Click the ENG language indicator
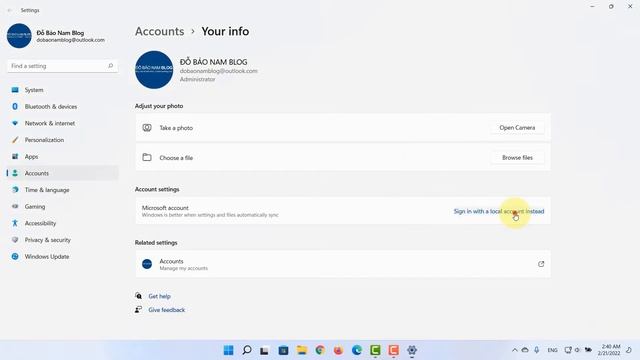The width and height of the screenshot is (640, 360). point(552,350)
